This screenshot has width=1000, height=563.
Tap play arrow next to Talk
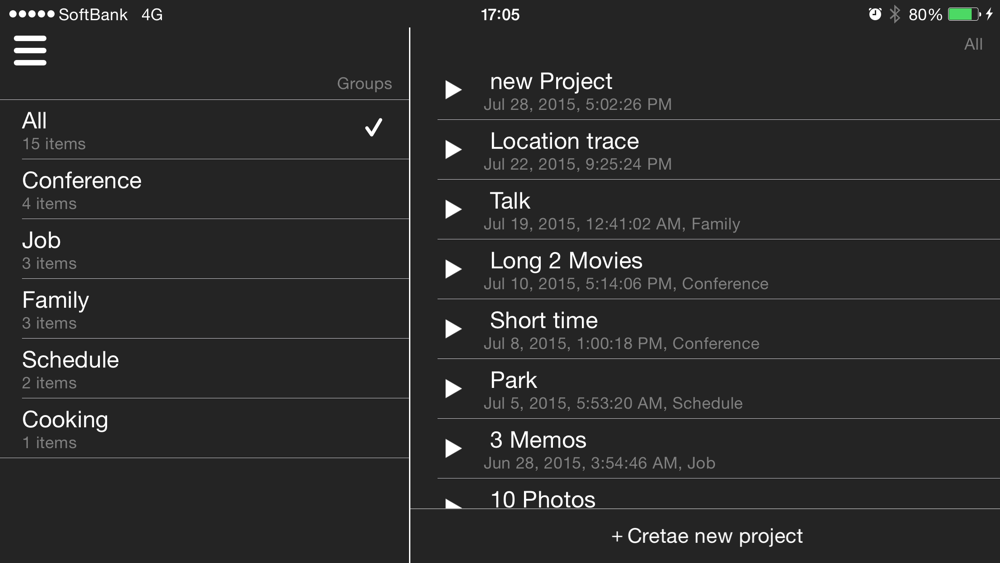click(x=453, y=210)
